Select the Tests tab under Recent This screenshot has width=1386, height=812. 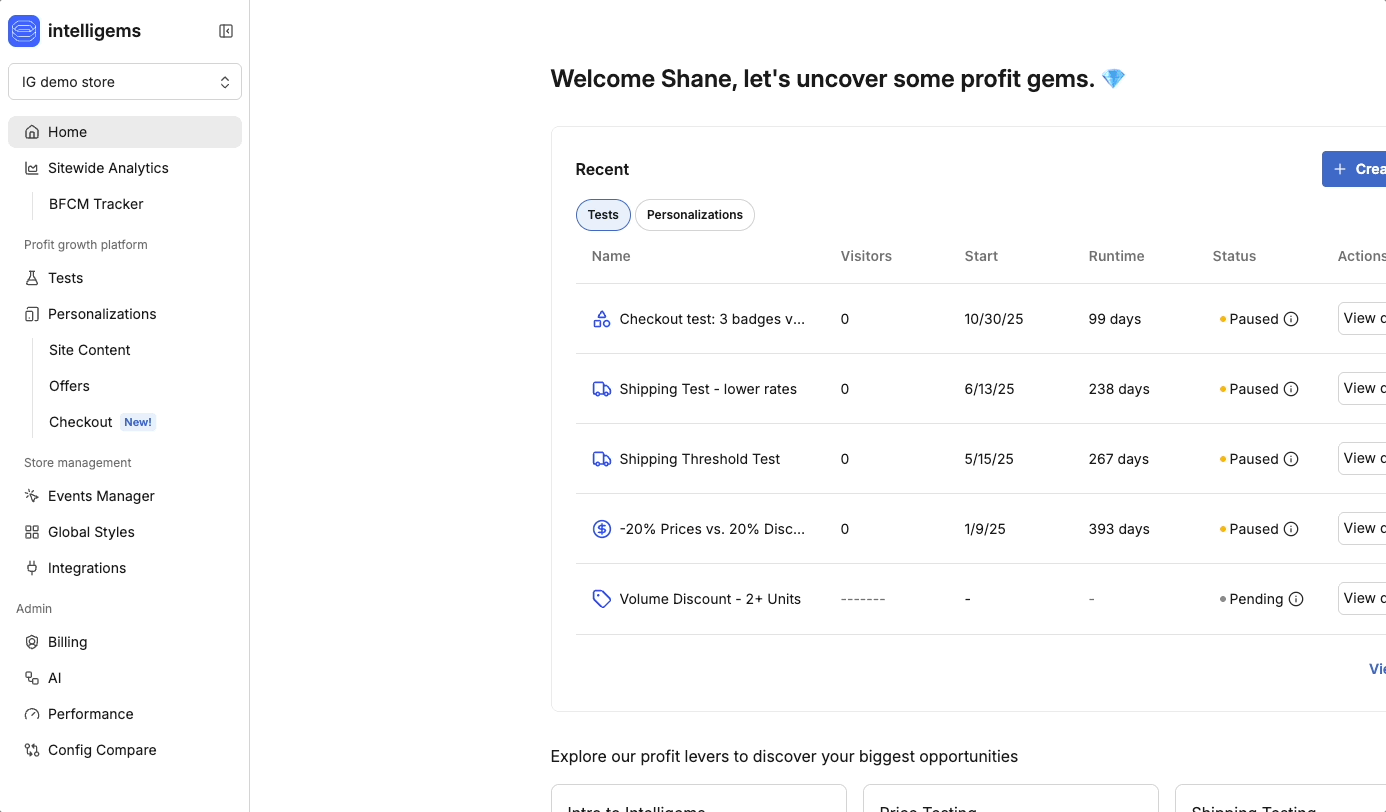pyautogui.click(x=603, y=215)
